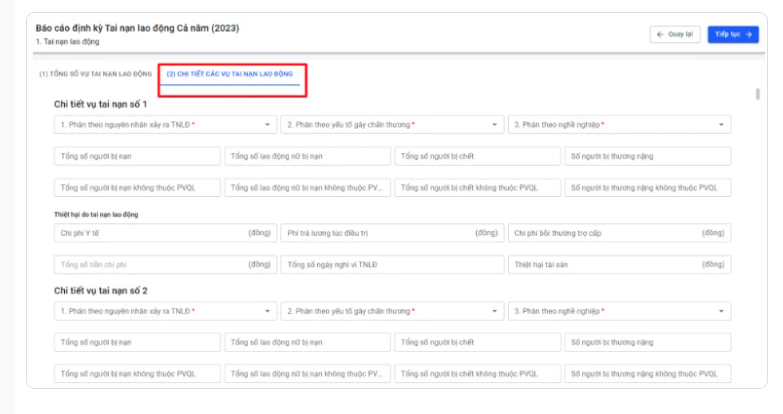The width and height of the screenshot is (783, 414).
Task: Click the '1. Tai nạn lao động' subtitle
Action: click(67, 42)
